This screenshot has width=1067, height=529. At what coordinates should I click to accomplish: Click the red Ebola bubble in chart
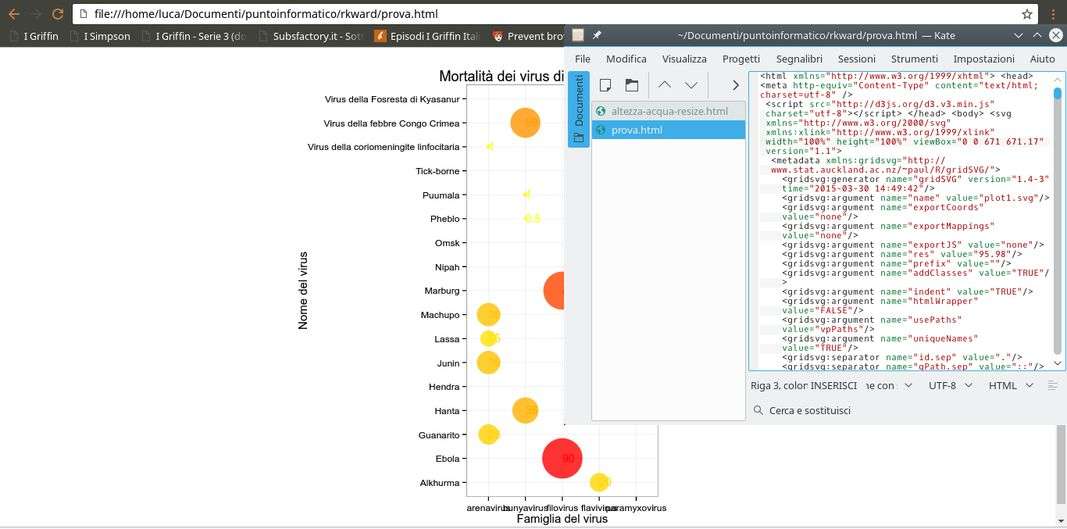pos(562,458)
